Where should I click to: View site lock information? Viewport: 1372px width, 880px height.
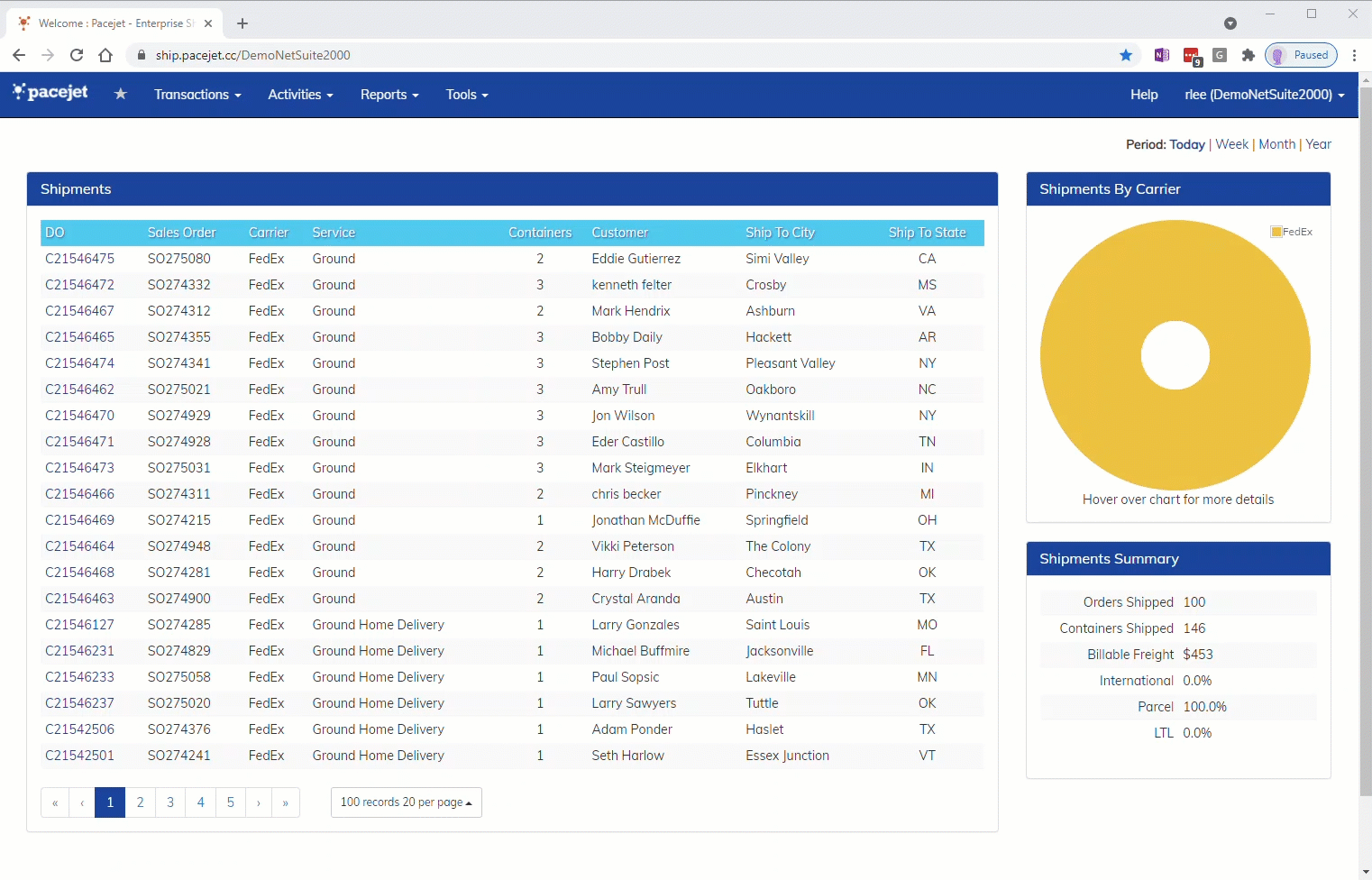pos(142,55)
